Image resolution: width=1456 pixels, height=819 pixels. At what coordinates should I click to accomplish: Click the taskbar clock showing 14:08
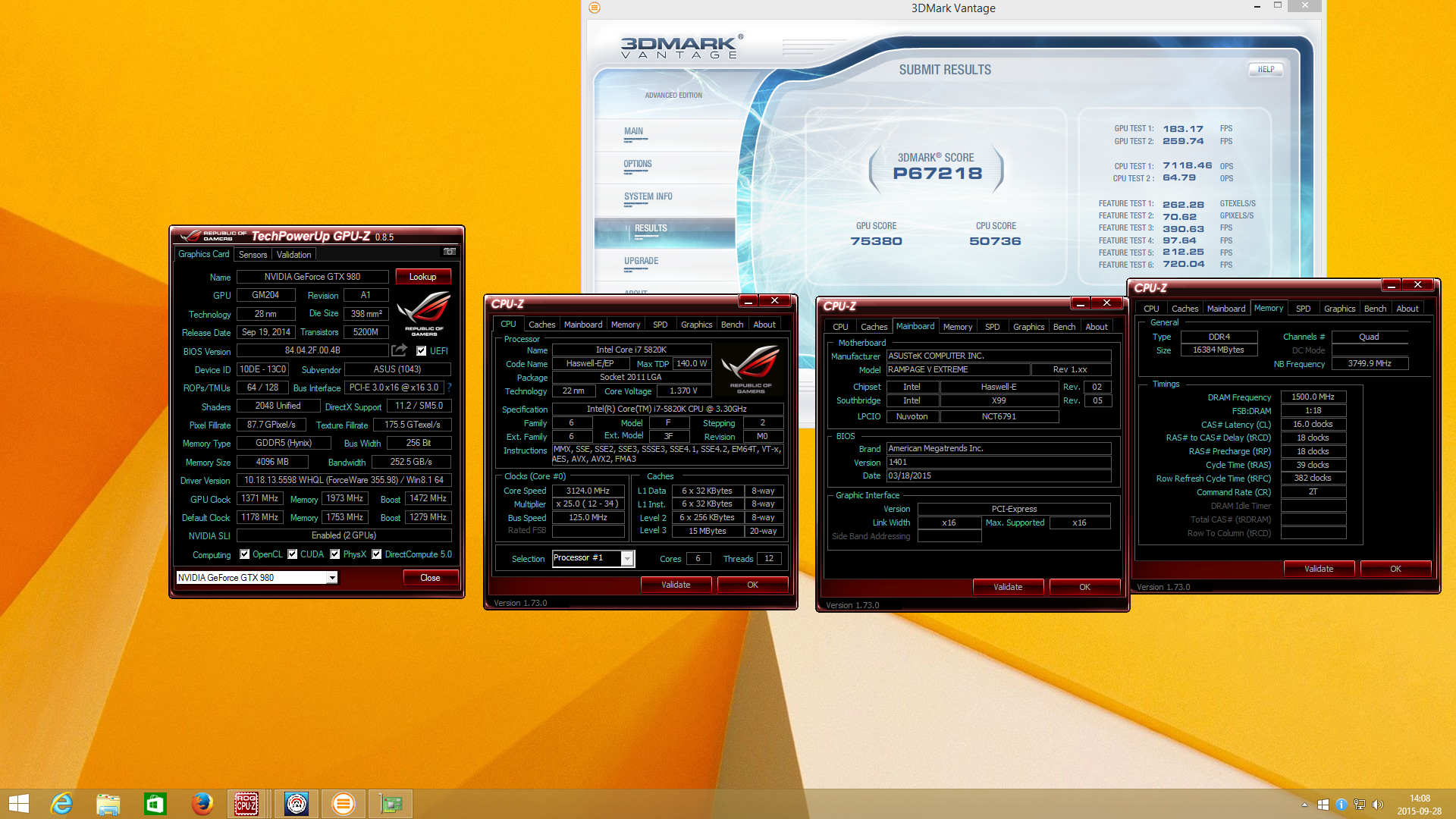[x=1420, y=799]
